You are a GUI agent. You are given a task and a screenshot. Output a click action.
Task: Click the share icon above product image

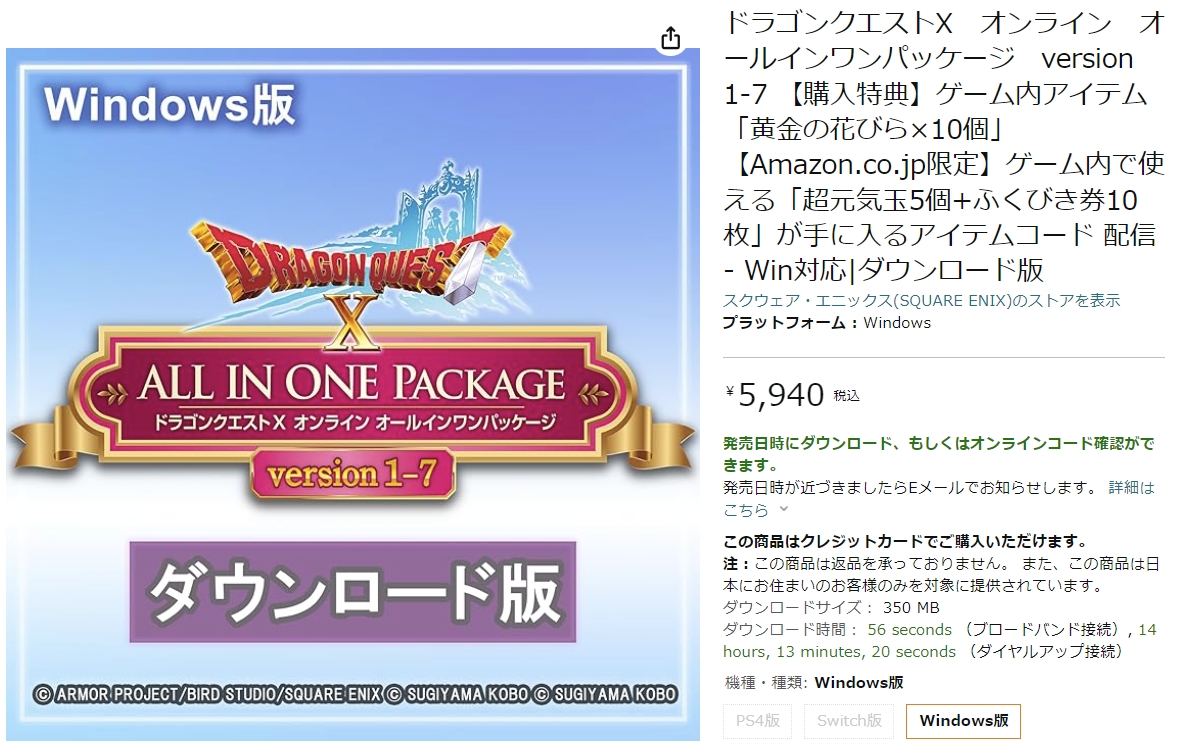pyautogui.click(x=671, y=39)
